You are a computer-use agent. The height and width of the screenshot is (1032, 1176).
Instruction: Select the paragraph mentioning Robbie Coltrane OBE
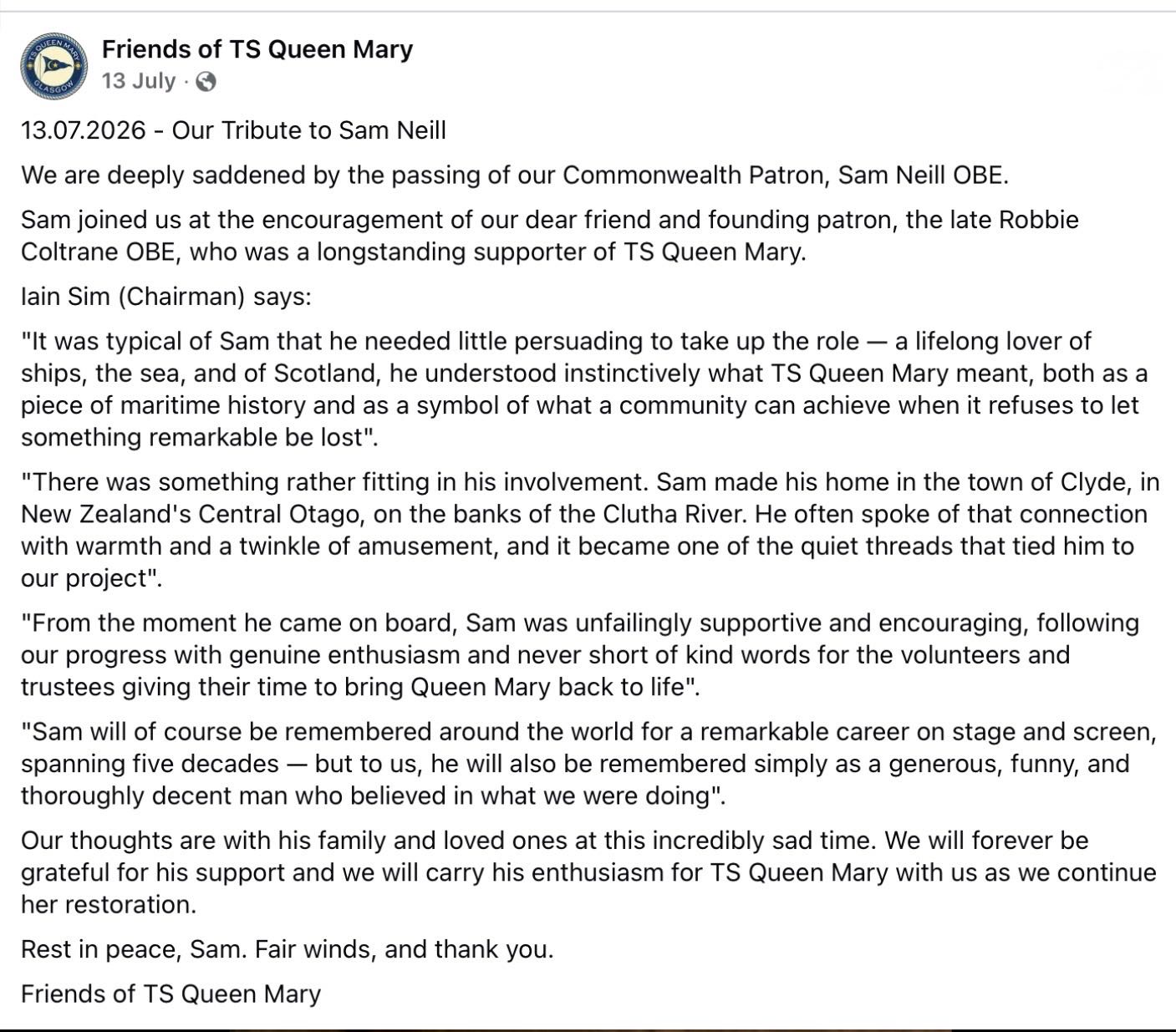pyautogui.click(x=550, y=236)
